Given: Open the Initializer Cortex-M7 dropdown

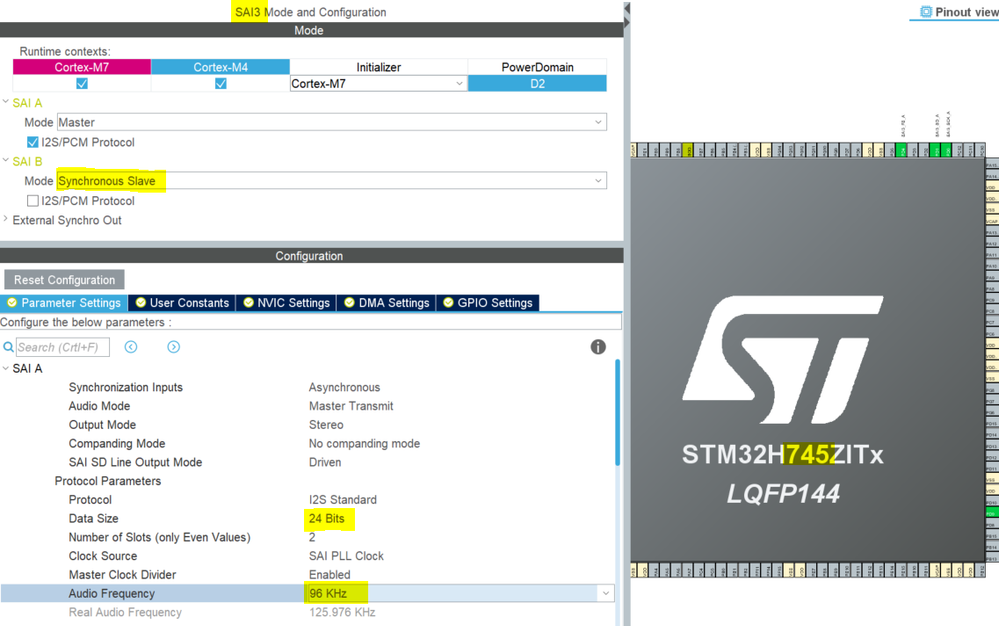Looking at the screenshot, I should point(378,83).
